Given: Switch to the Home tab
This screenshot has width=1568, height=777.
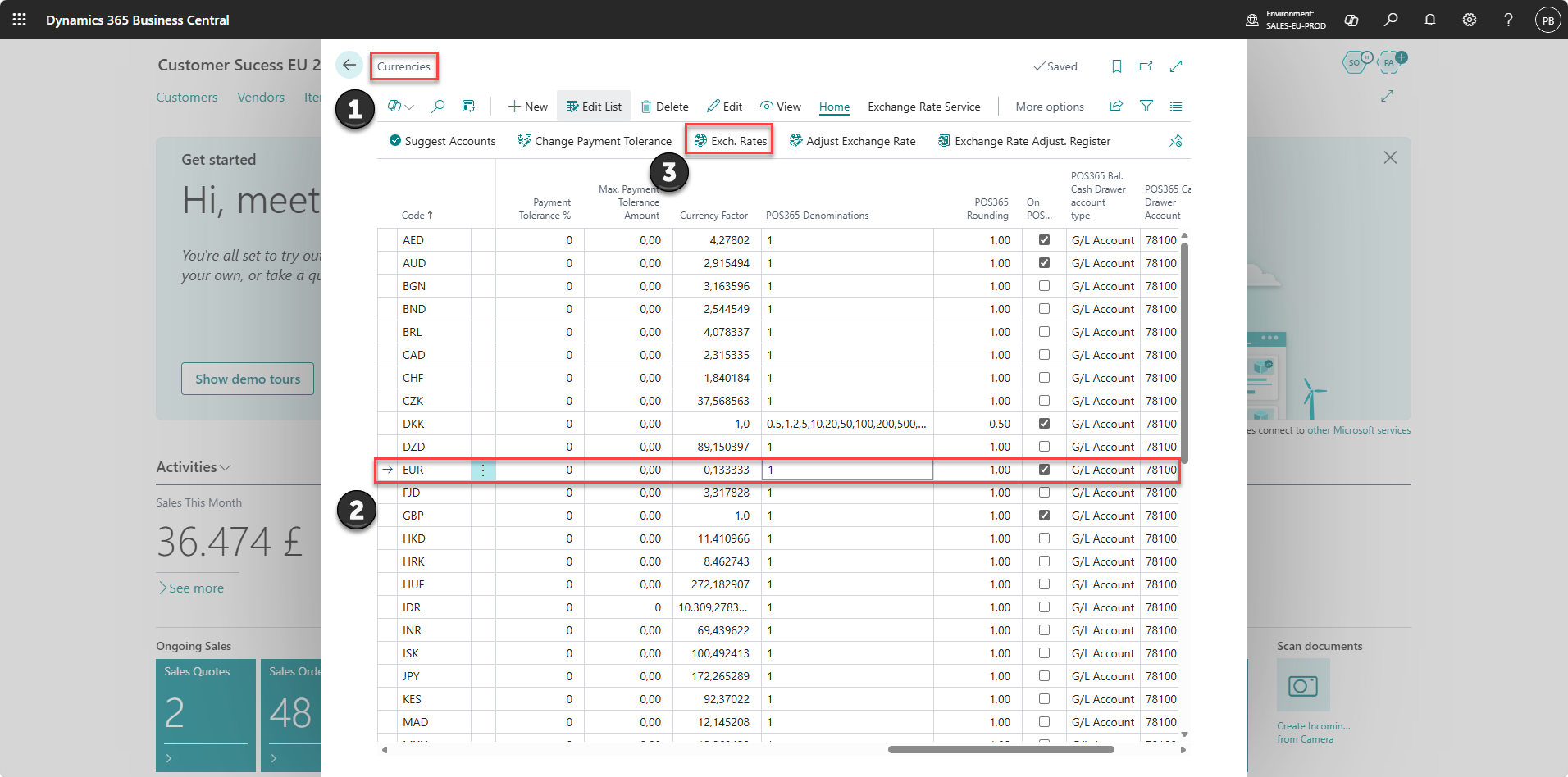Looking at the screenshot, I should (x=834, y=107).
